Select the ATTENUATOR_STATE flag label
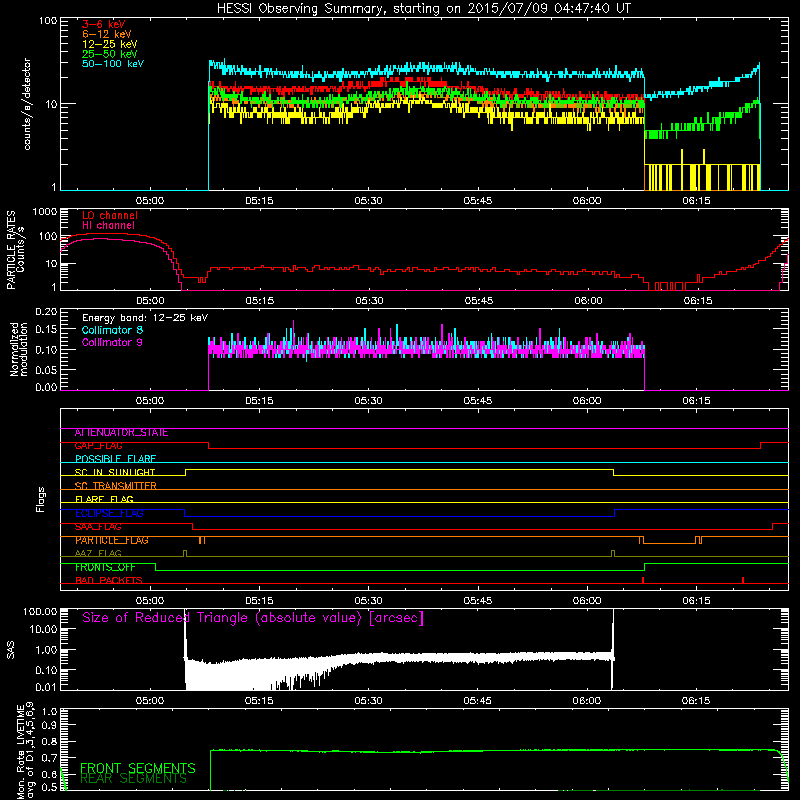 click(x=121, y=433)
